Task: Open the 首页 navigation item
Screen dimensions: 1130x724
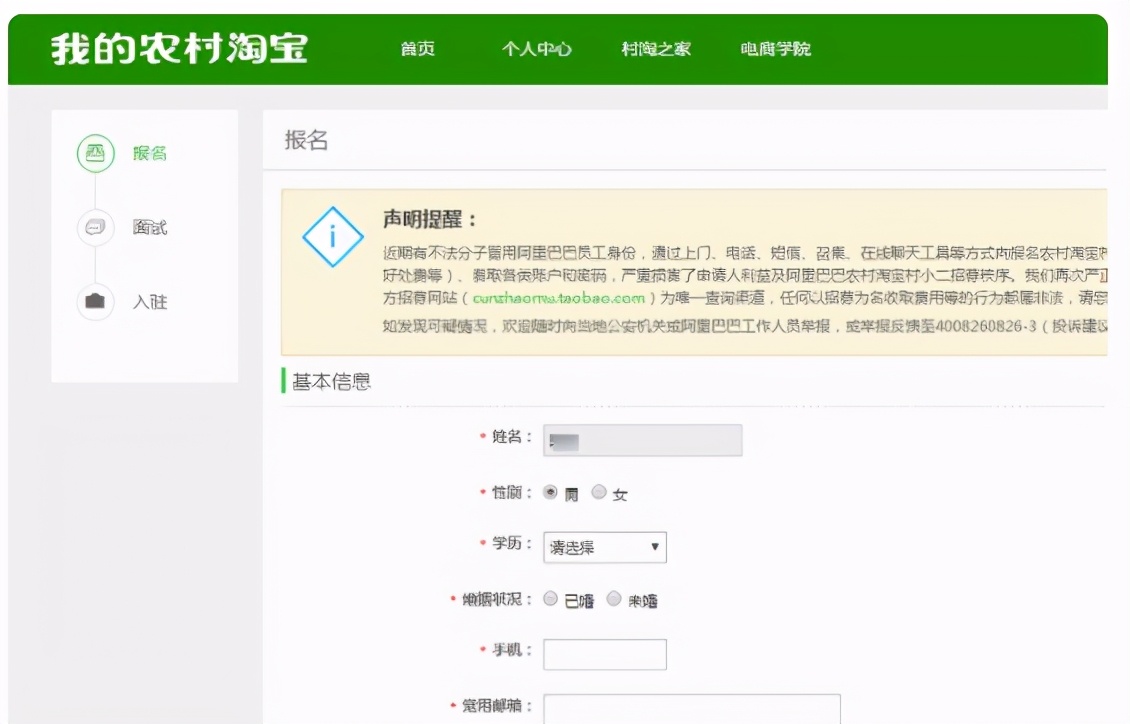Action: point(418,49)
